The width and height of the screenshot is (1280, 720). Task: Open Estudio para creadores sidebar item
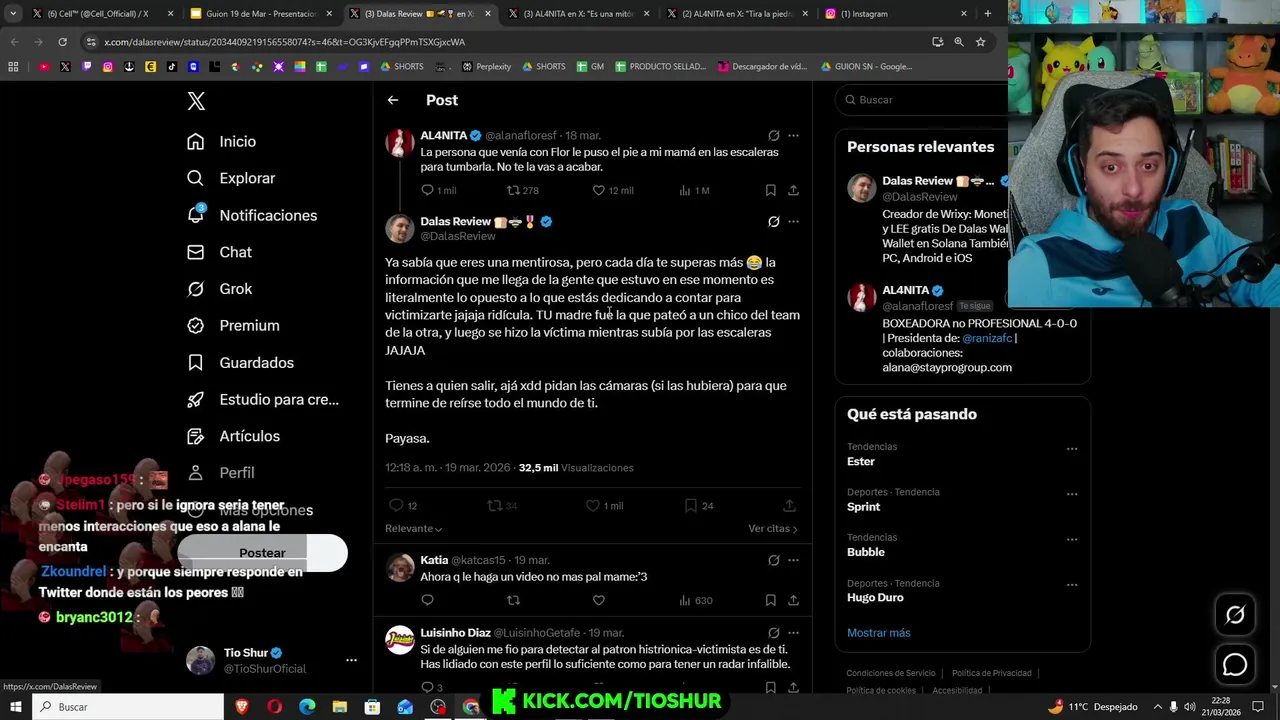pyautogui.click(x=263, y=400)
